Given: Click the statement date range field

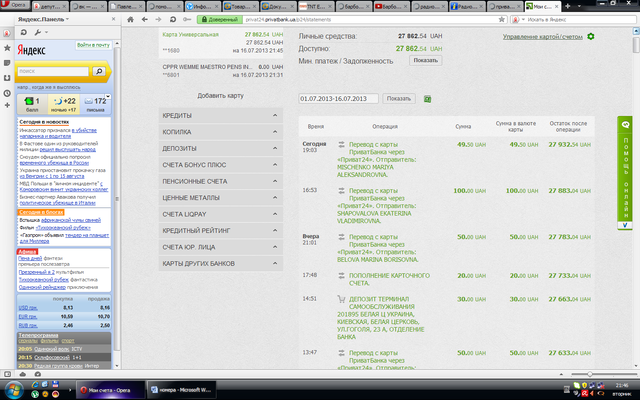Looking at the screenshot, I should (338, 99).
